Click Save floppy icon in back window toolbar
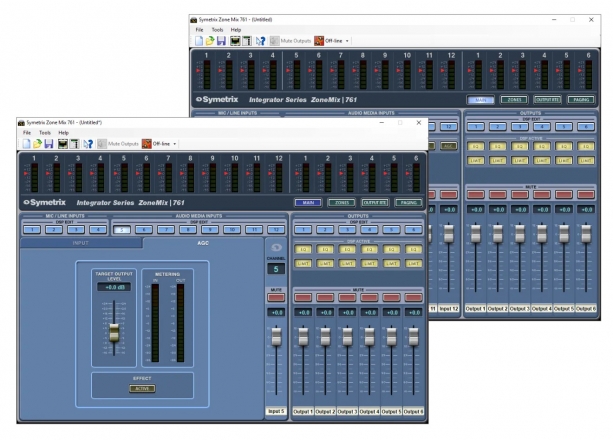The height and width of the screenshot is (440, 613). [x=221, y=41]
